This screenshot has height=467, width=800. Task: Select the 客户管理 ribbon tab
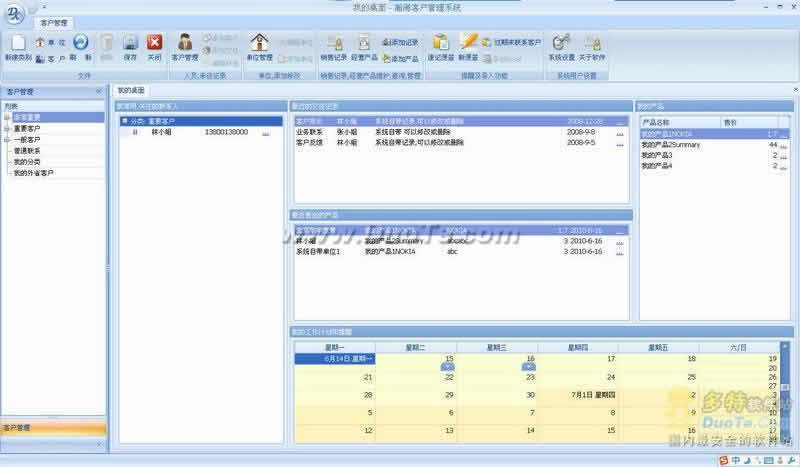[x=54, y=21]
